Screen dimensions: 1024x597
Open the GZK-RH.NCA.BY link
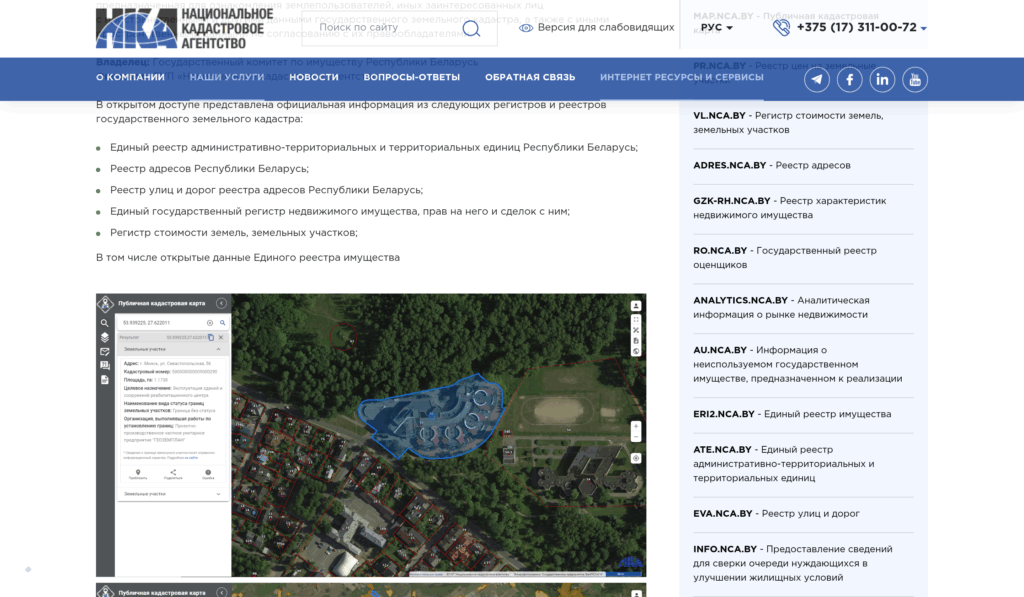790,208
